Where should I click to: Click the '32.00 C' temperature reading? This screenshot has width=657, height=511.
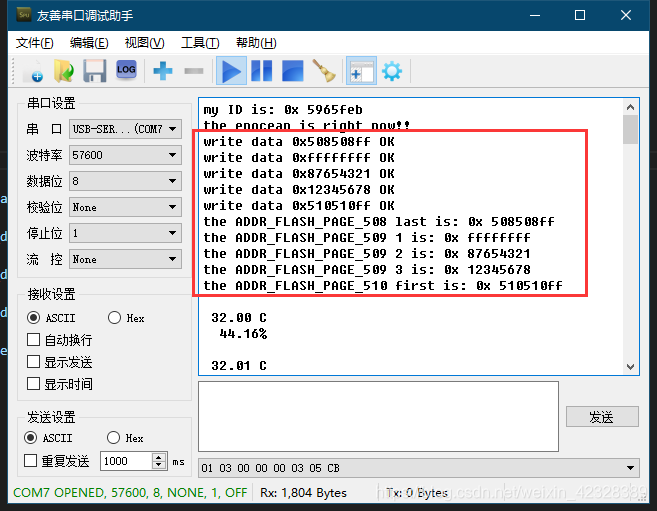tap(239, 317)
